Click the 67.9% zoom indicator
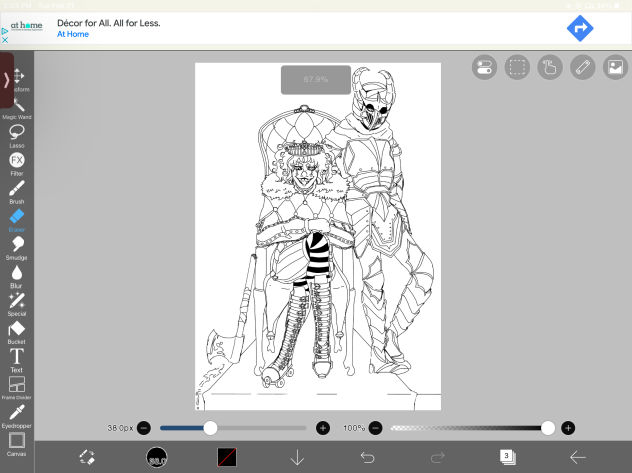Image resolution: width=632 pixels, height=473 pixels. click(316, 80)
